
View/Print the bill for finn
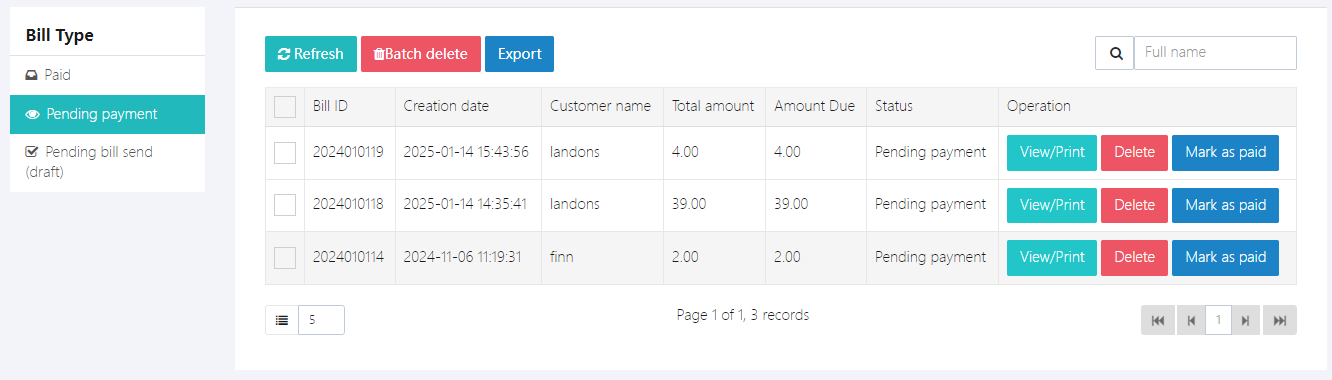1052,257
